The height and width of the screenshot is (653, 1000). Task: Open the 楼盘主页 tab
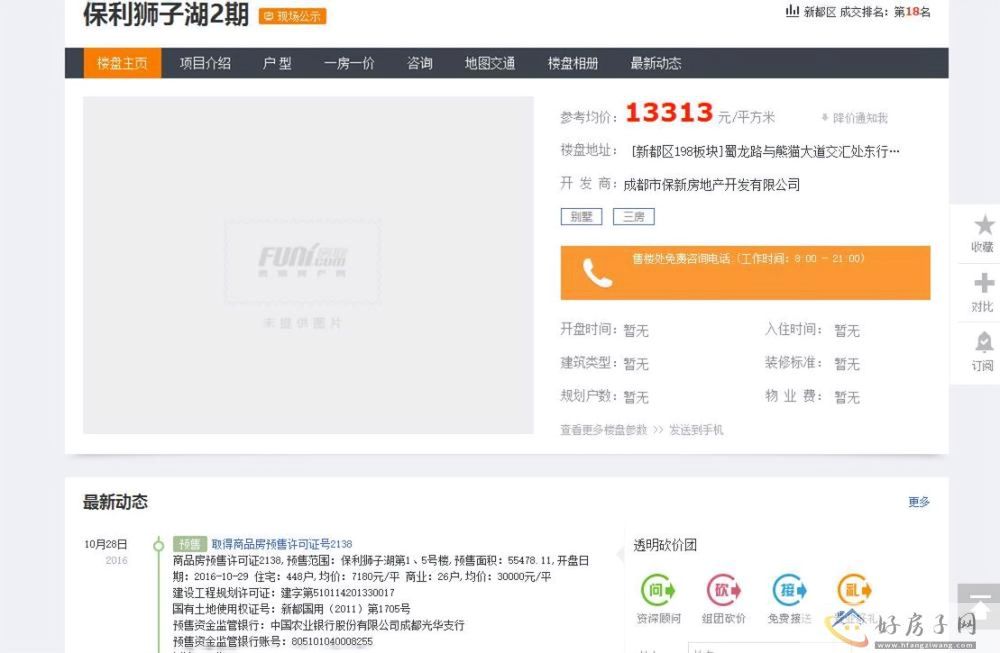point(122,63)
